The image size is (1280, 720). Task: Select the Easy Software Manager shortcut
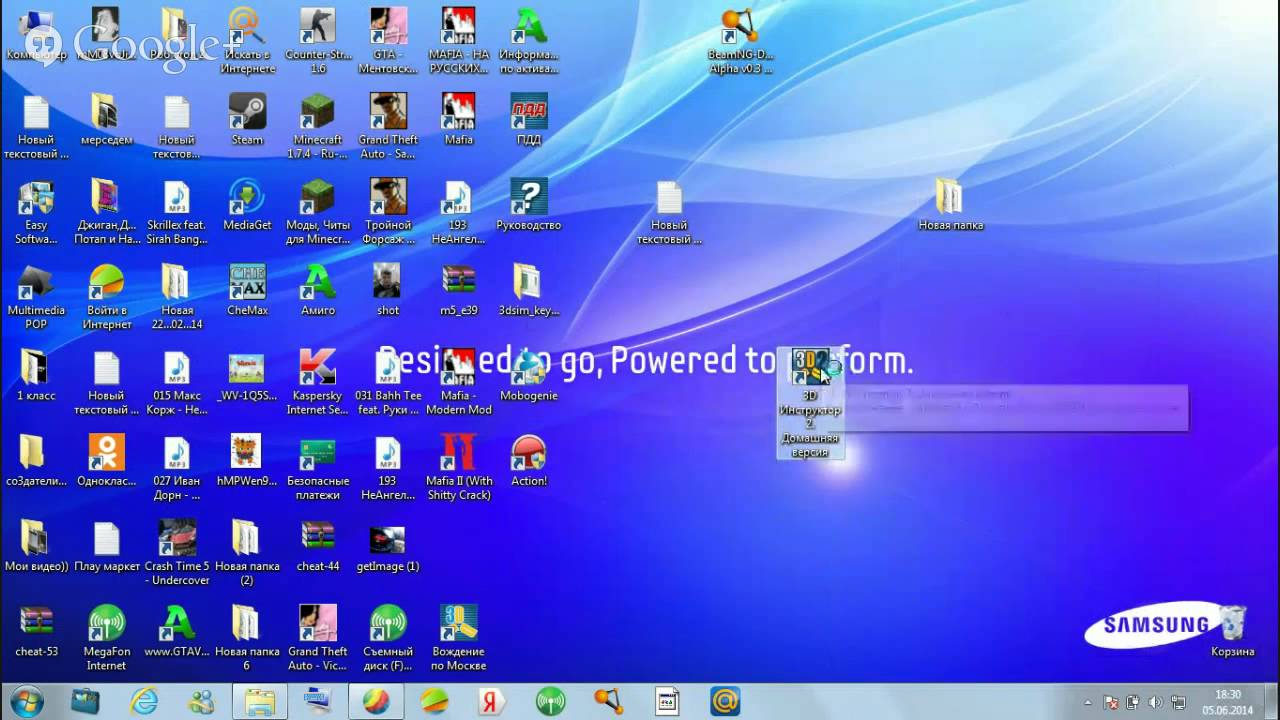click(36, 211)
